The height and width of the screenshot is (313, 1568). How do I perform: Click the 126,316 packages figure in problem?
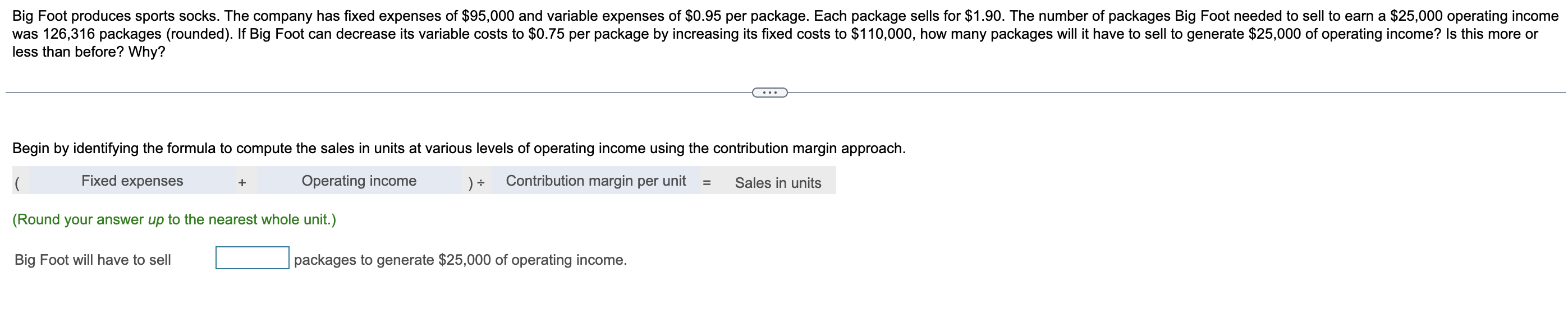point(68,34)
